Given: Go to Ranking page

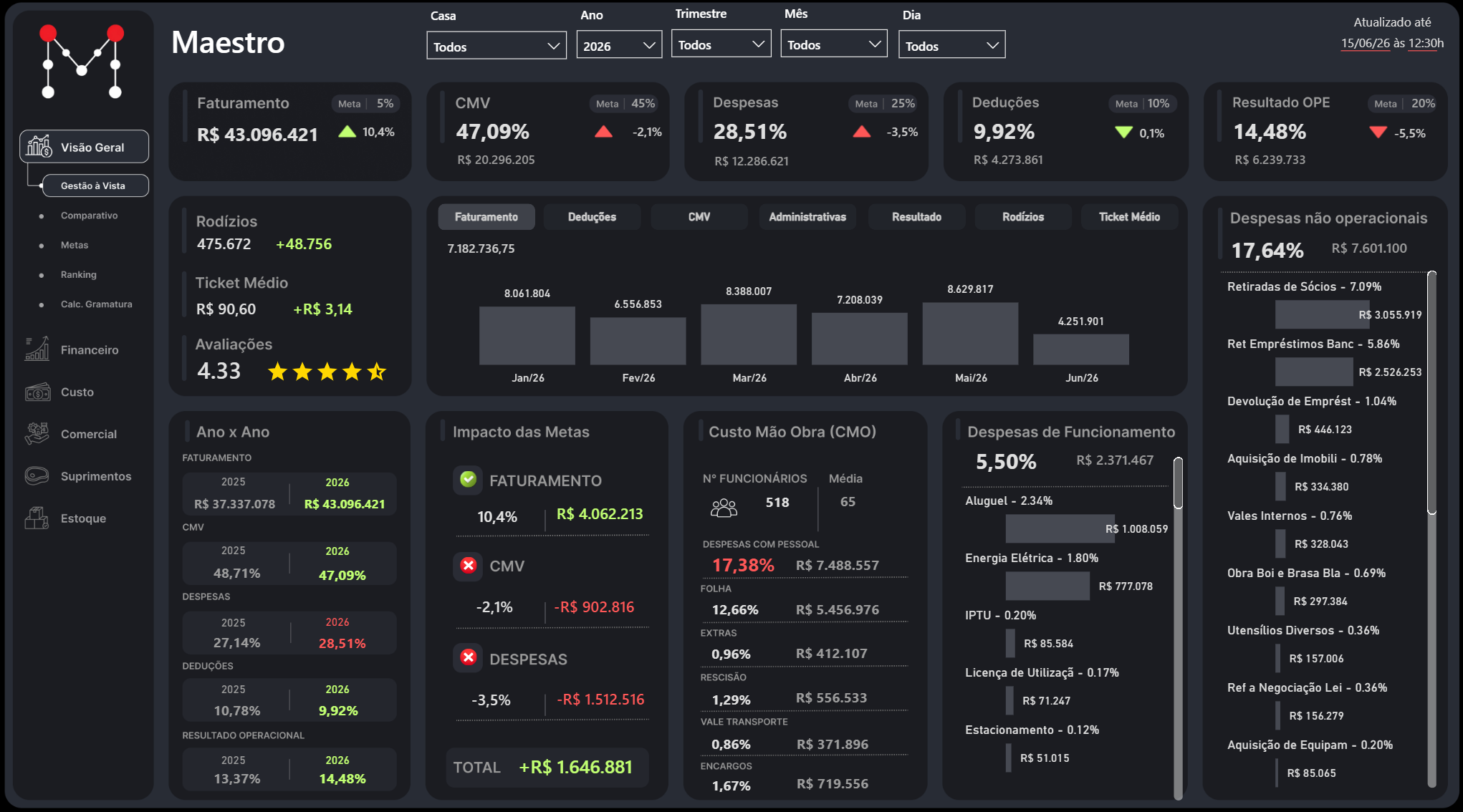Looking at the screenshot, I should point(78,274).
